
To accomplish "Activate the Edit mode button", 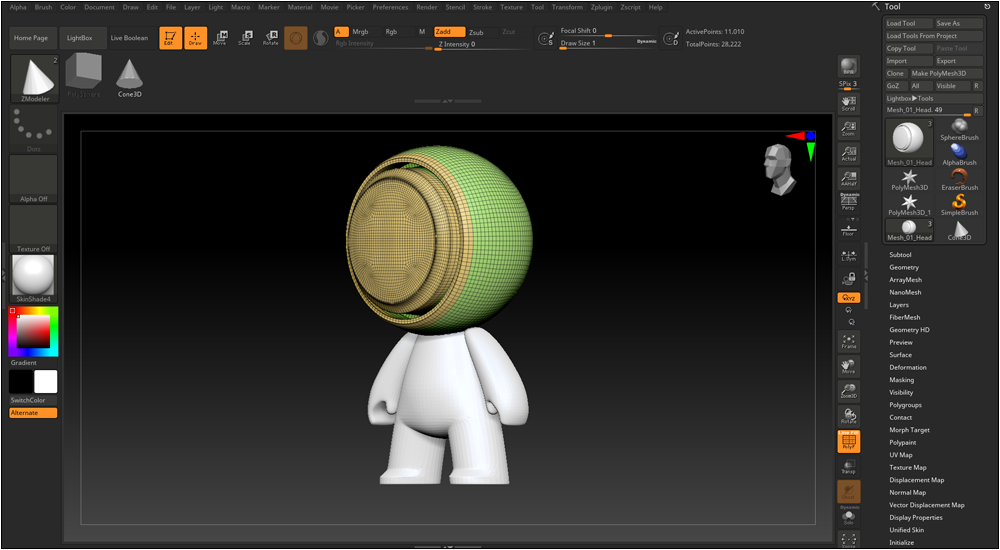I will (169, 38).
